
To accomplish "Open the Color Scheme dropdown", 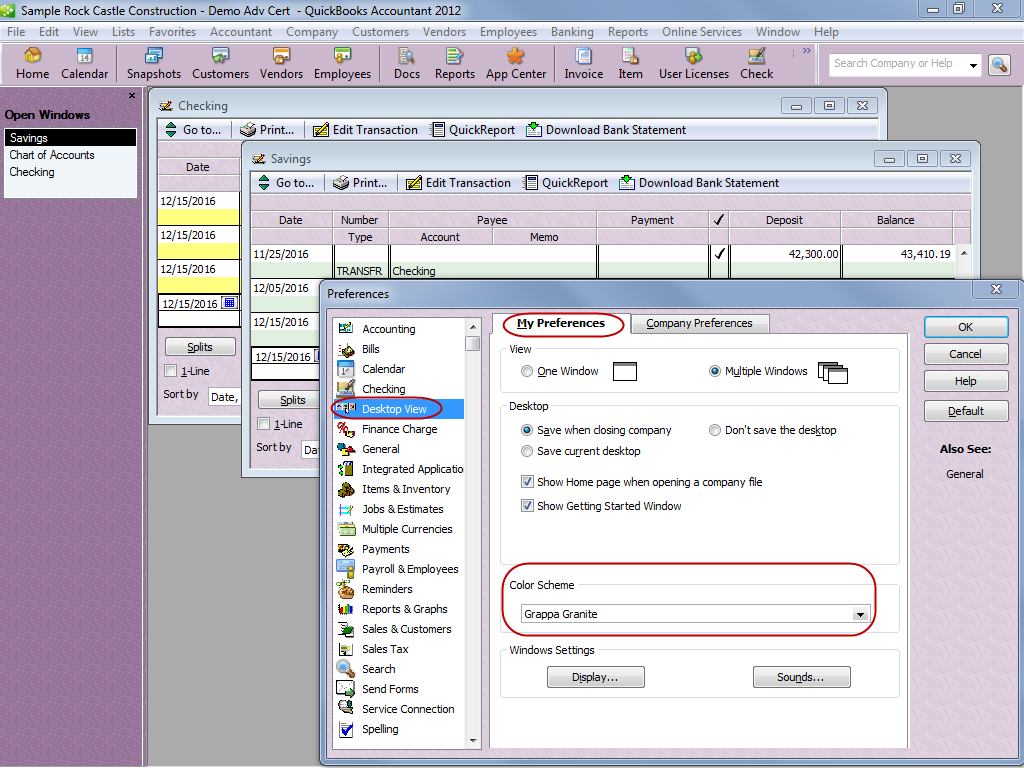I will 860,615.
